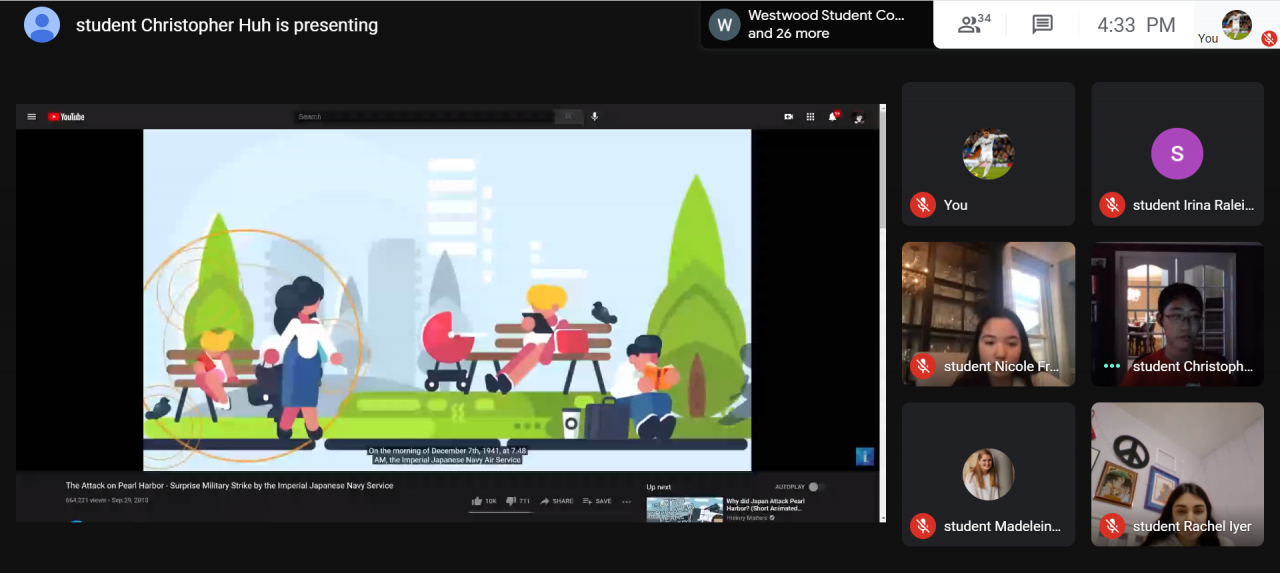The width and height of the screenshot is (1280, 573).
Task: Click your self-view thumbnail in top bar
Action: tap(1237, 24)
